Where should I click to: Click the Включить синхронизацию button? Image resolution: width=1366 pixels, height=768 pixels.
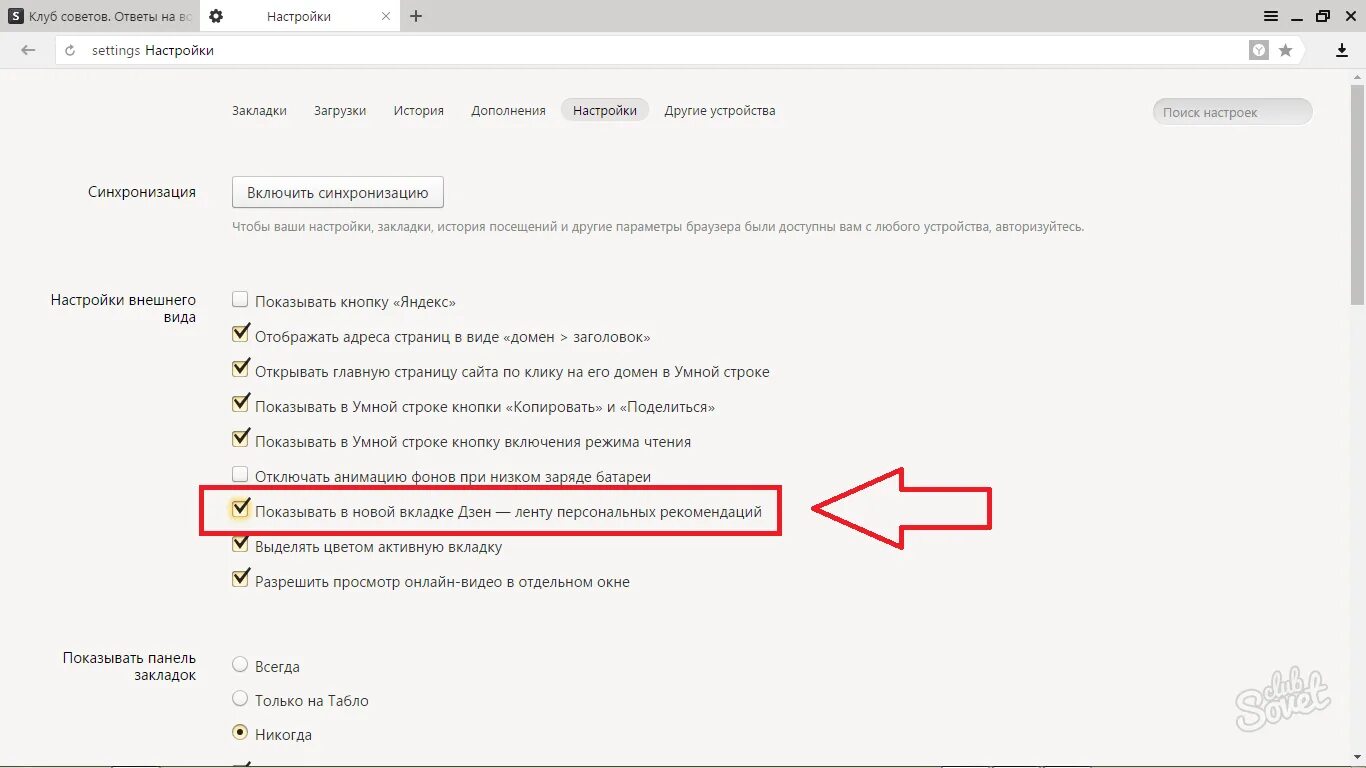(x=338, y=193)
